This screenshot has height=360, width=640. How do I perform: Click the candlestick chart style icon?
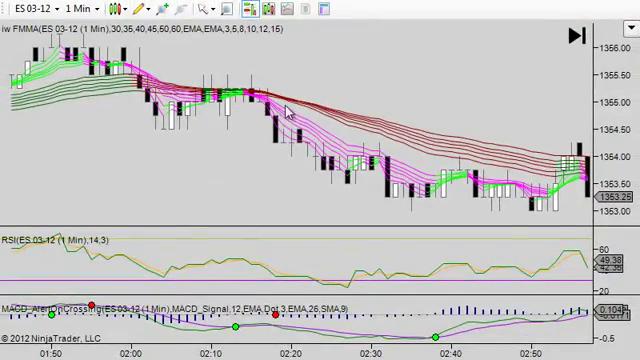tap(115, 9)
